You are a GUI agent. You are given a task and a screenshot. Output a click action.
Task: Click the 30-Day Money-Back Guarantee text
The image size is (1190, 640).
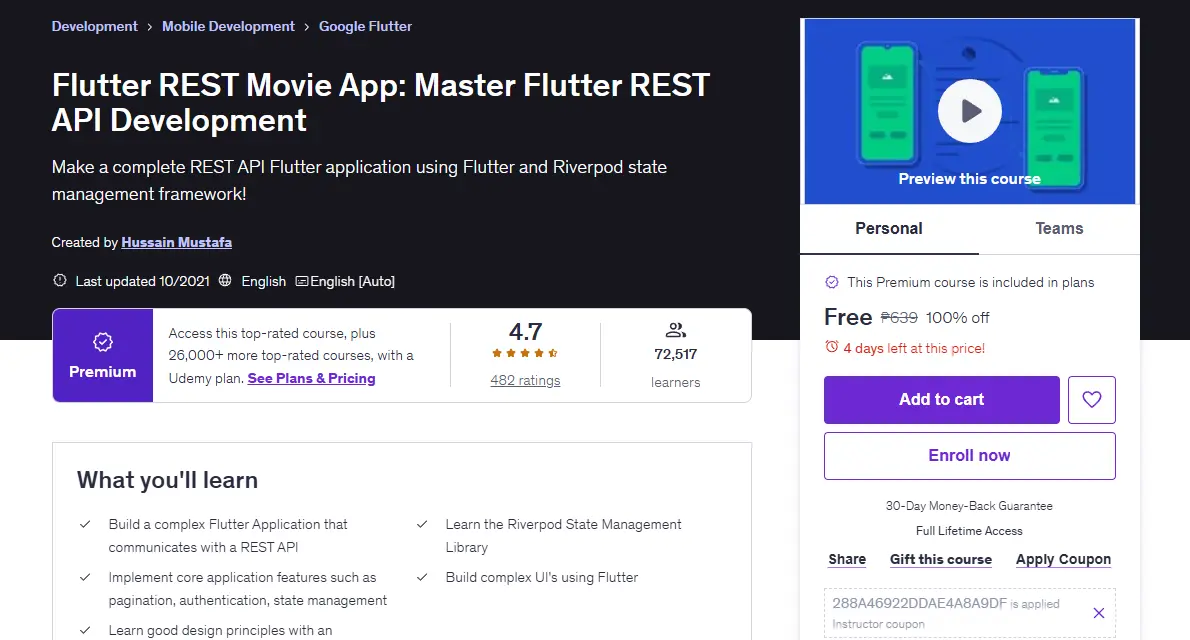[x=969, y=506]
